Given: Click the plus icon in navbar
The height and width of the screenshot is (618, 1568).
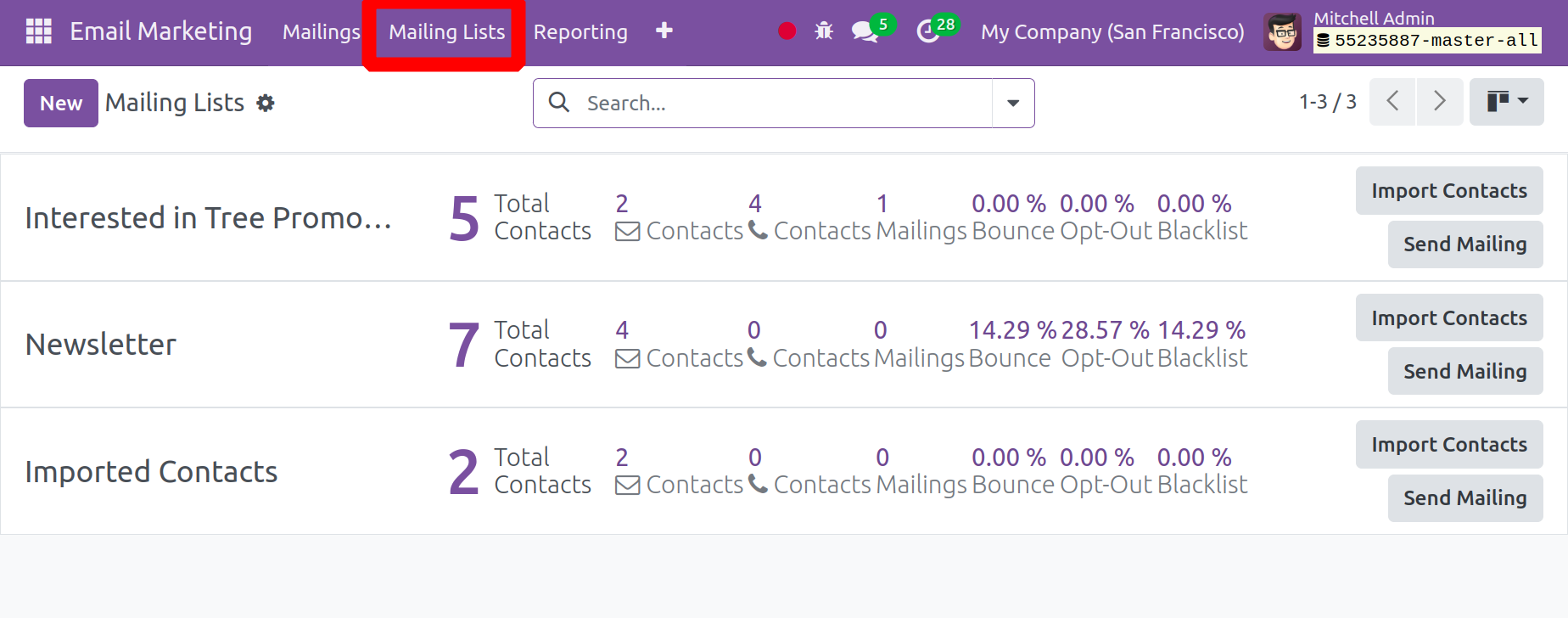Looking at the screenshot, I should click(664, 31).
